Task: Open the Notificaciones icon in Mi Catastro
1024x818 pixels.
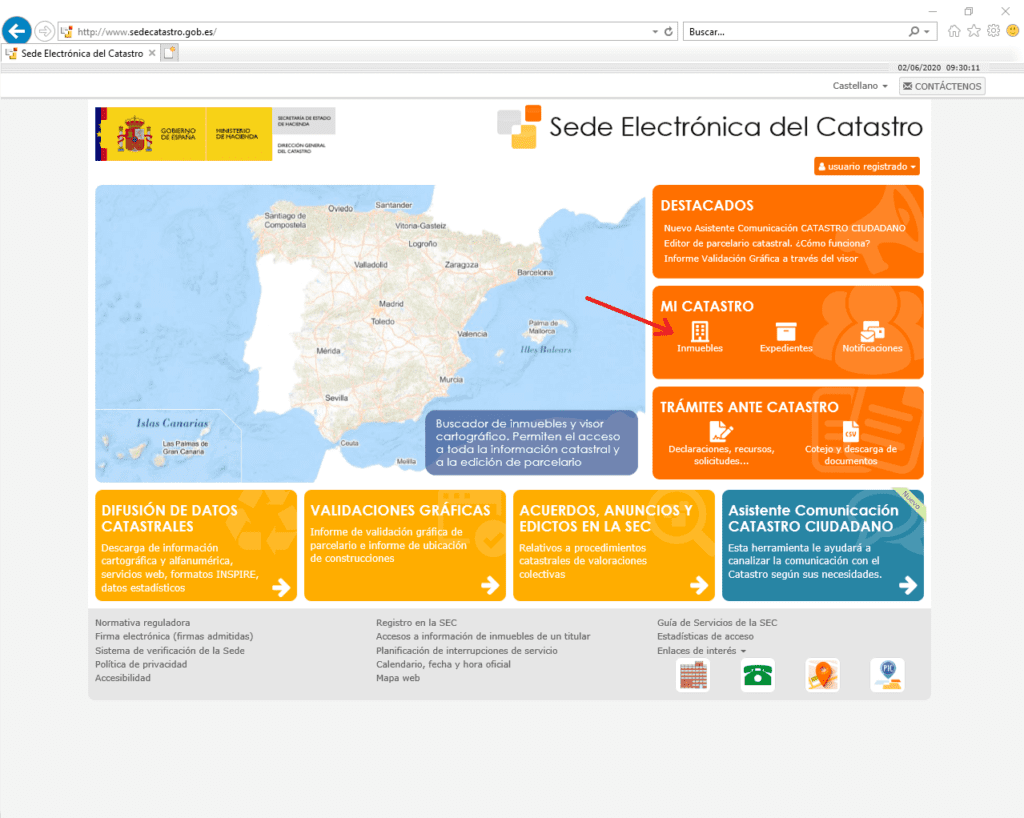Action: click(872, 332)
